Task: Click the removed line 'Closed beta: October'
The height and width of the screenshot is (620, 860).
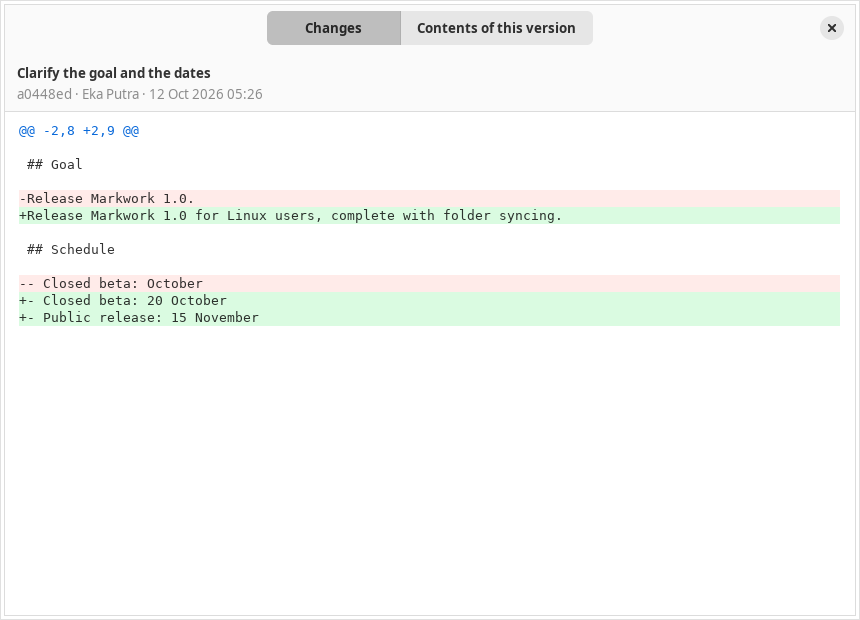Action: click(x=429, y=284)
